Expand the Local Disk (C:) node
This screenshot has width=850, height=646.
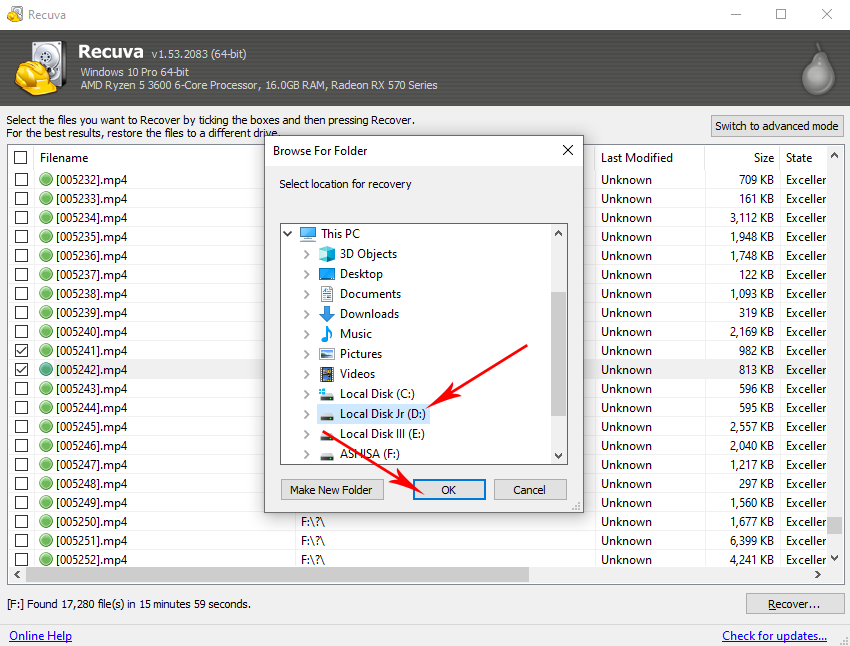(x=307, y=394)
